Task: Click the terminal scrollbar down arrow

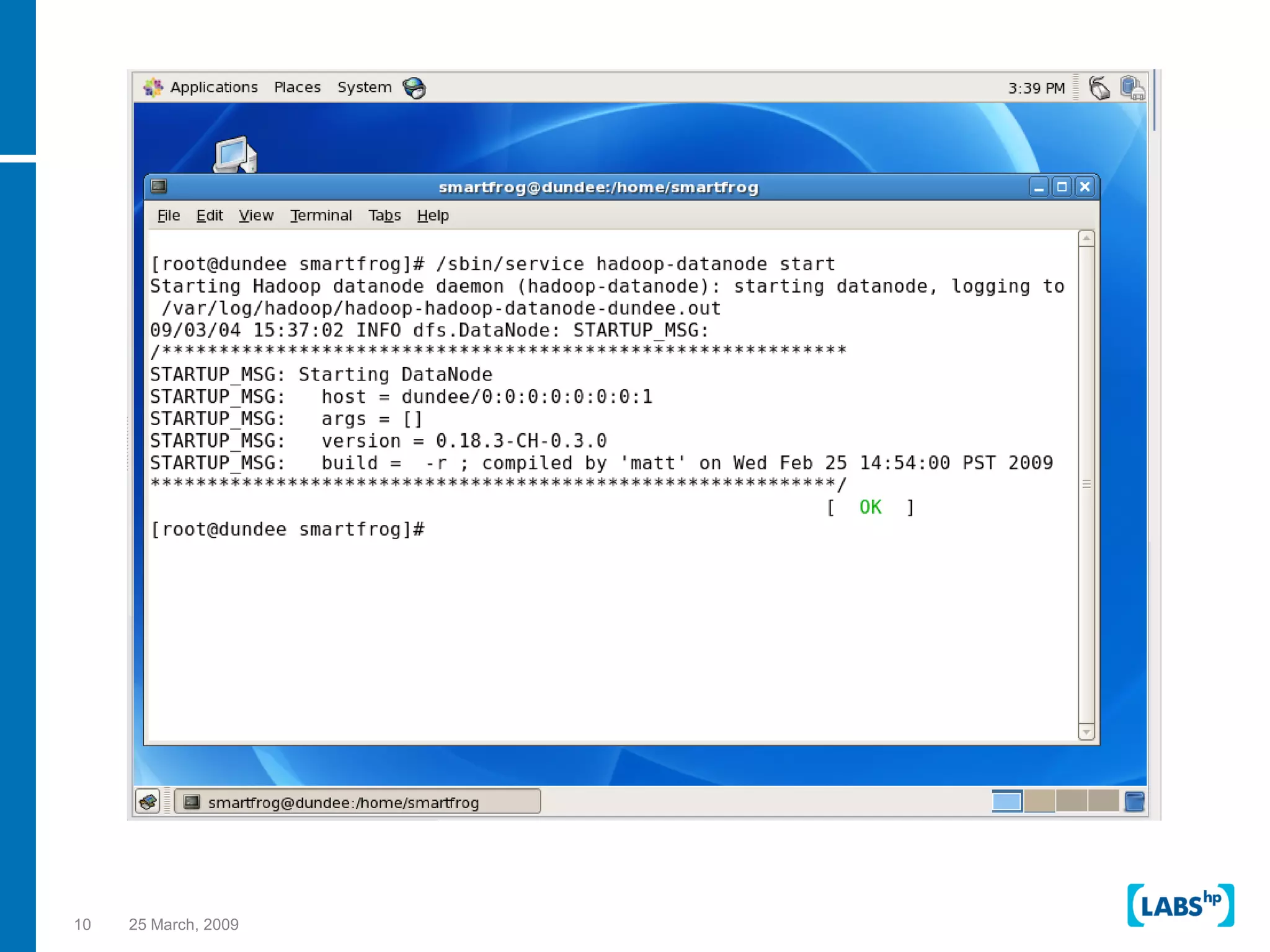Action: pos(1086,732)
